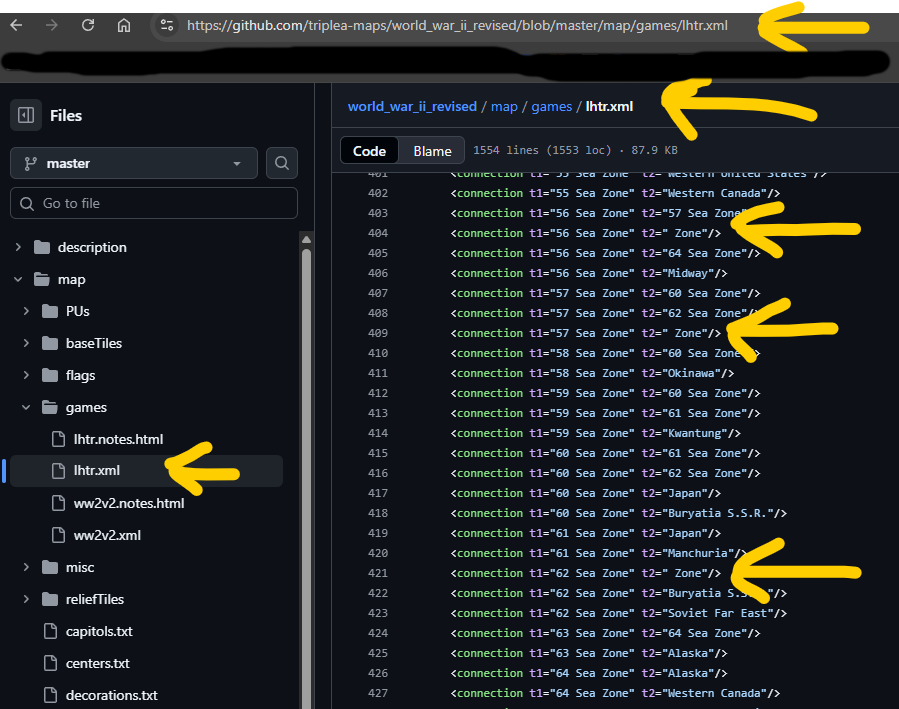Click the decorations.txt file icon

click(x=50, y=695)
